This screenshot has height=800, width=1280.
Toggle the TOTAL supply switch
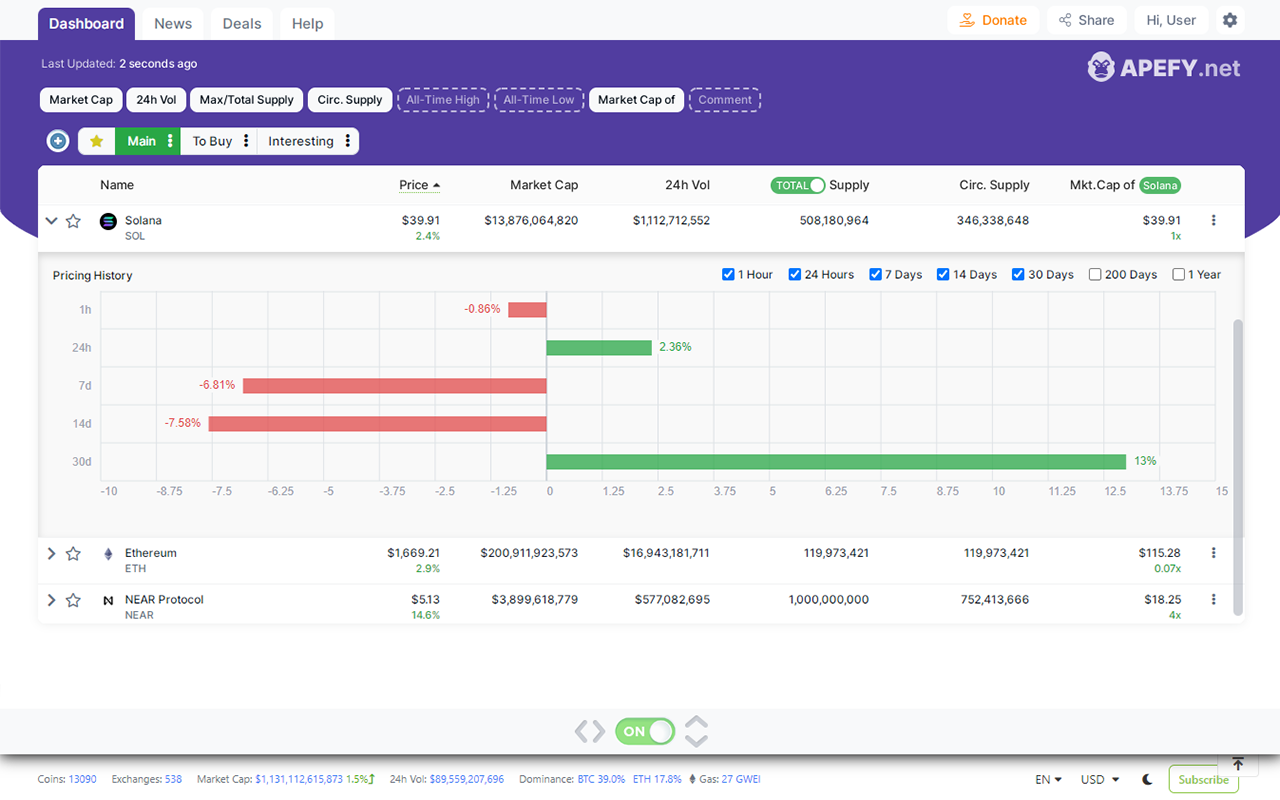[798, 185]
